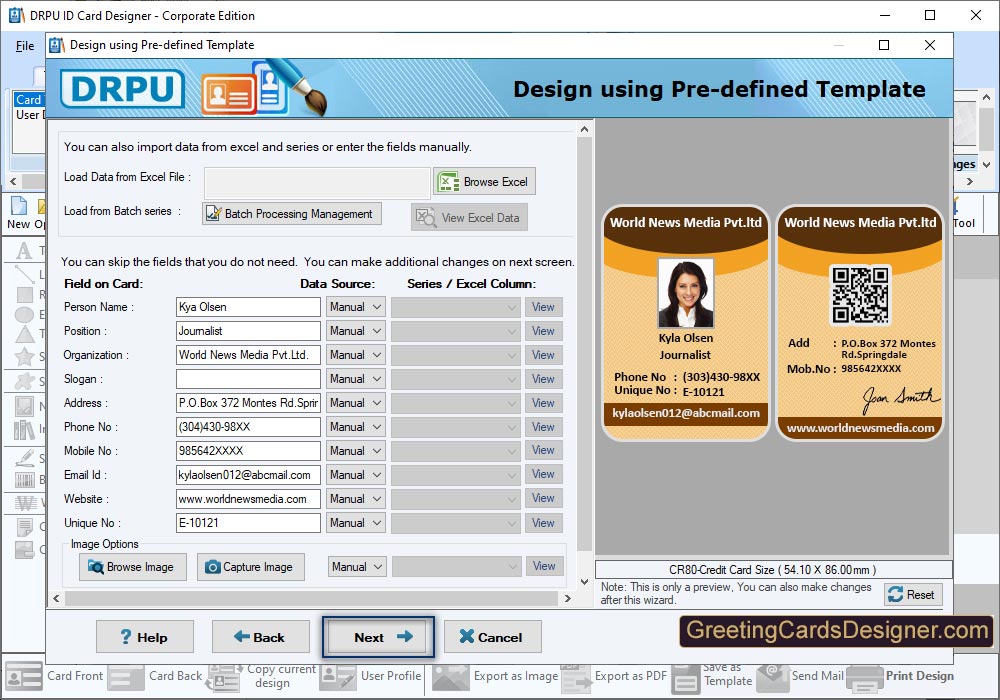Open Data Source dropdown for Mobile No
Image resolution: width=1000 pixels, height=700 pixels.
pyautogui.click(x=355, y=451)
